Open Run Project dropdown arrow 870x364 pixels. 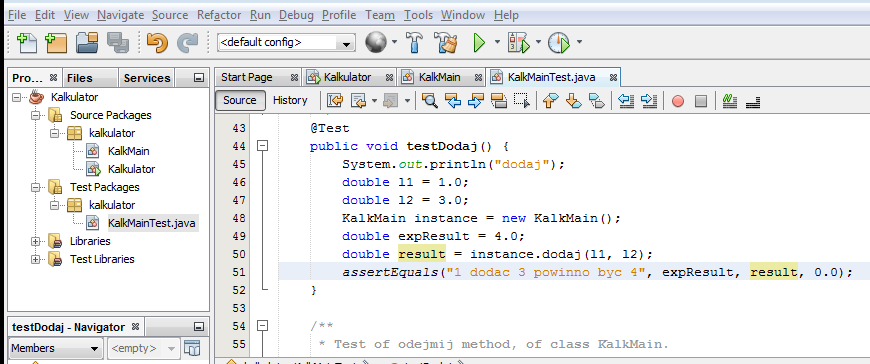tap(497, 42)
